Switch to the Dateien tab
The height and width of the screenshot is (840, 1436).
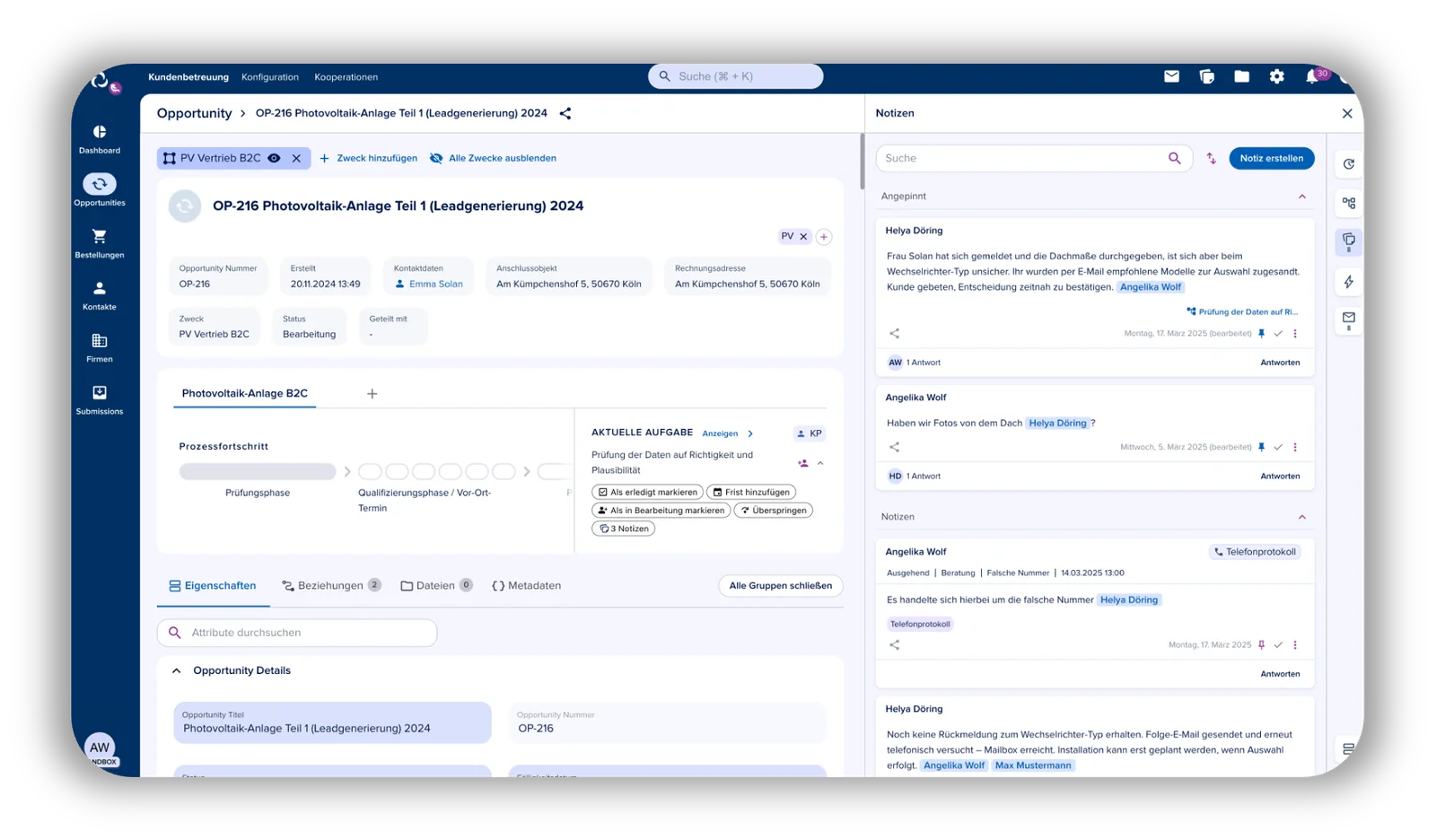tap(436, 585)
